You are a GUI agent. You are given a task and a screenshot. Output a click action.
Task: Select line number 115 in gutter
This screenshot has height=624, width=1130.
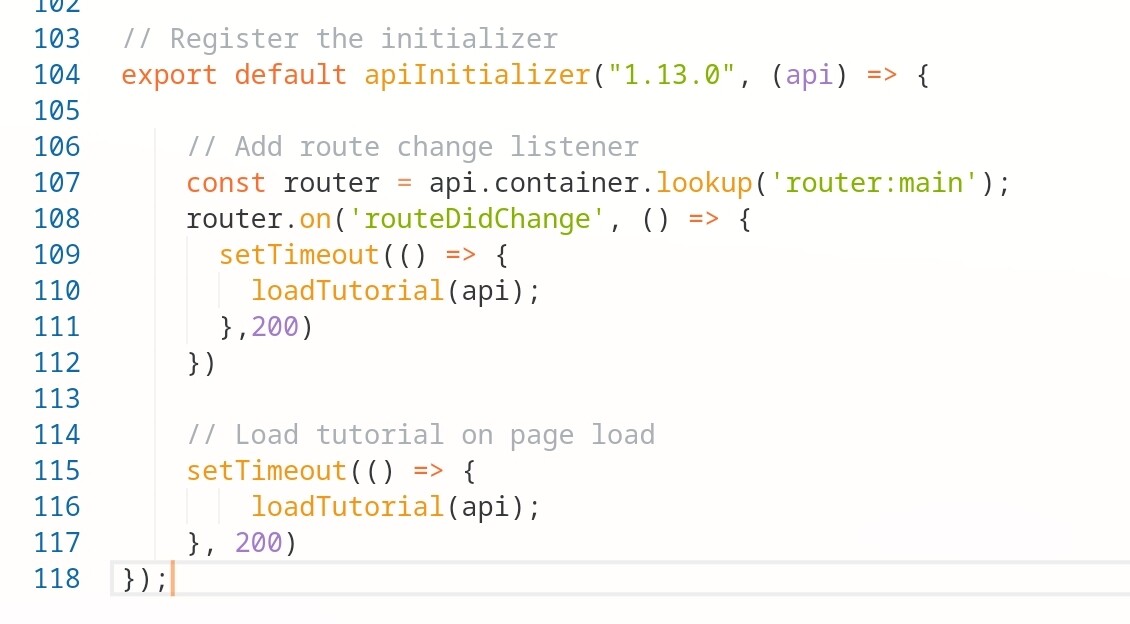(x=57, y=471)
